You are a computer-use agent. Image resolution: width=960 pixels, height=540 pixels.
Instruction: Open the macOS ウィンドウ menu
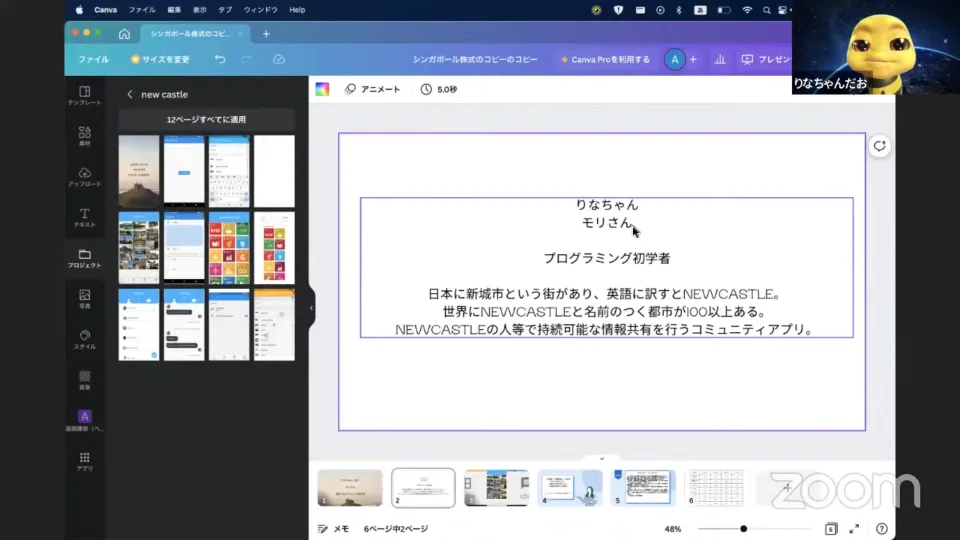pos(261,10)
